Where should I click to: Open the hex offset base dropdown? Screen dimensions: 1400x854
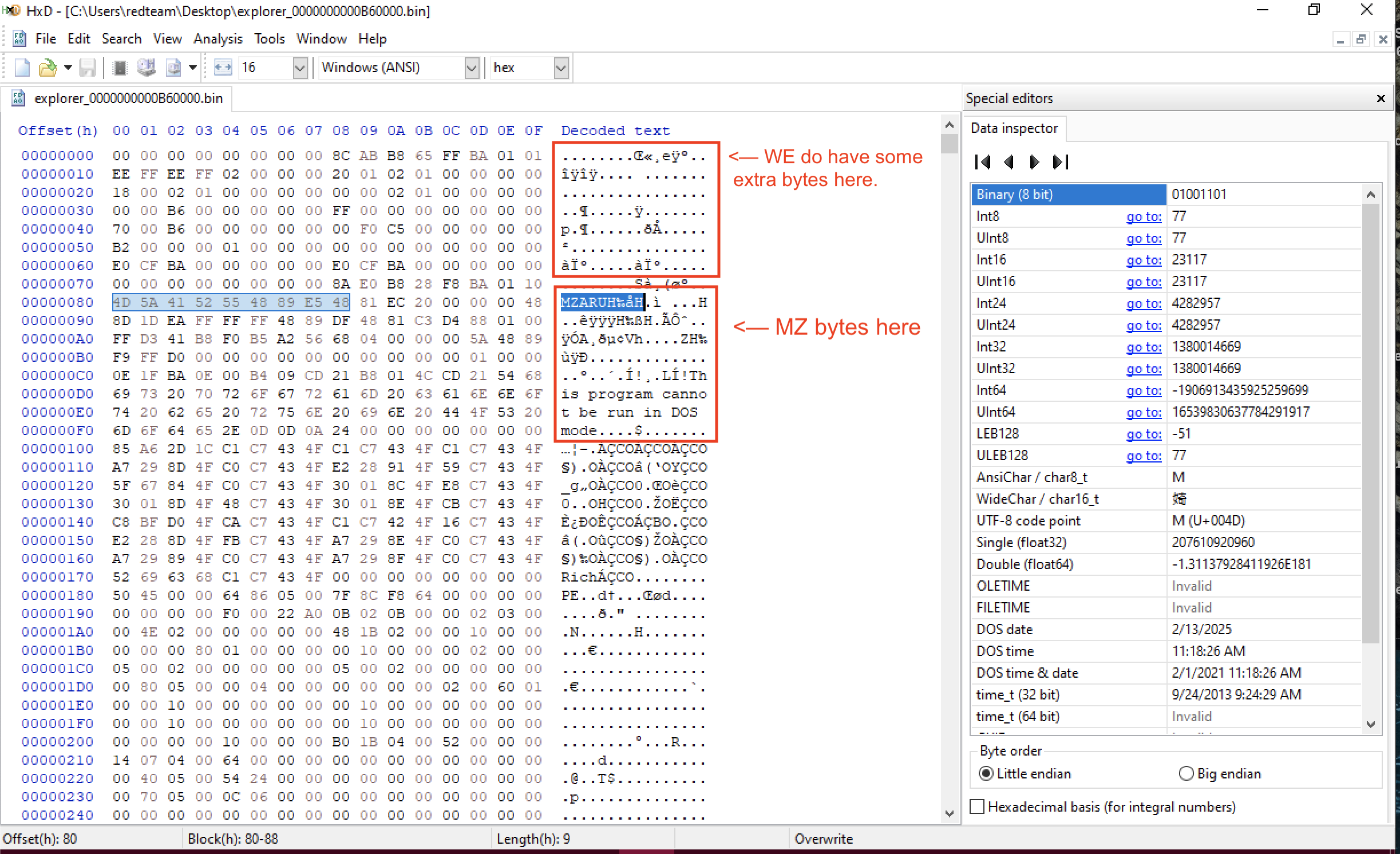point(561,68)
